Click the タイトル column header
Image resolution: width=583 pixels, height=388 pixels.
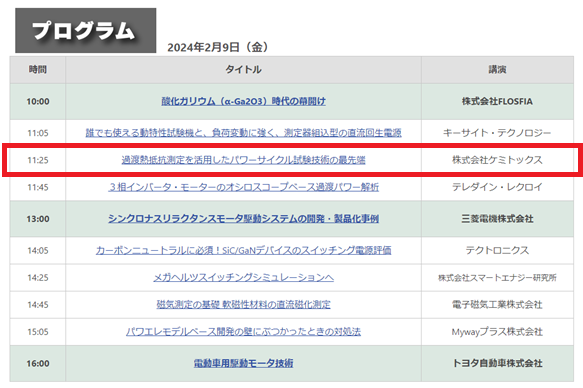[244, 69]
